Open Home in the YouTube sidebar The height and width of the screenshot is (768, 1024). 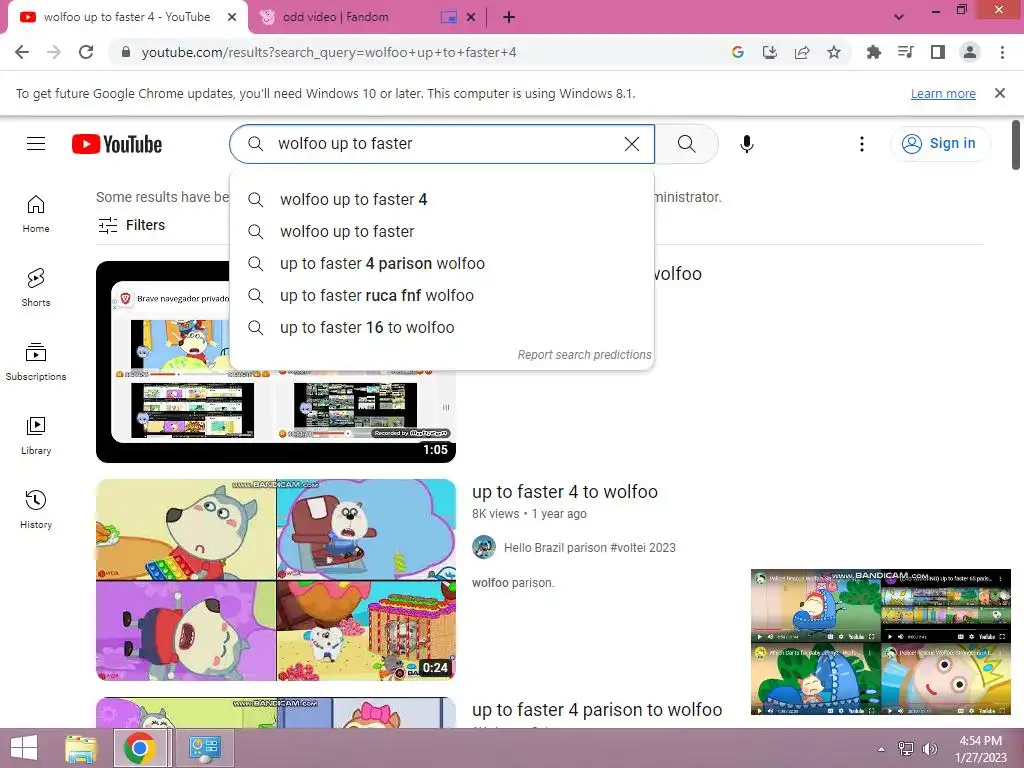[x=36, y=214]
